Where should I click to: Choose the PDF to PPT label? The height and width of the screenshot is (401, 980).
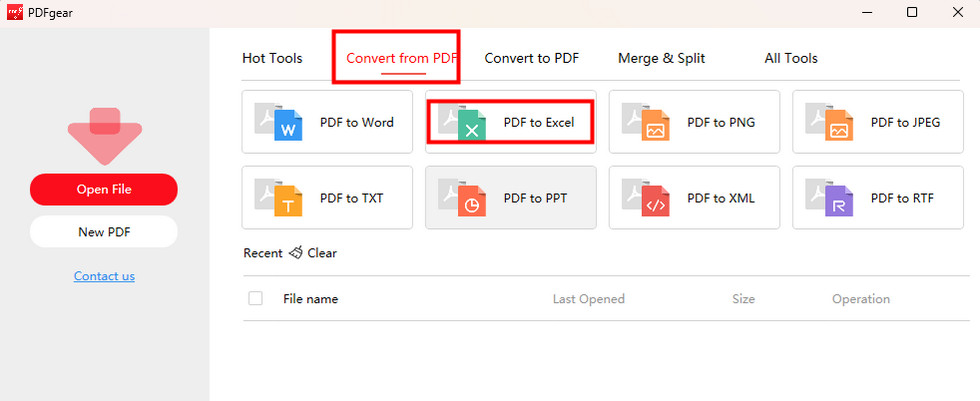coord(536,199)
